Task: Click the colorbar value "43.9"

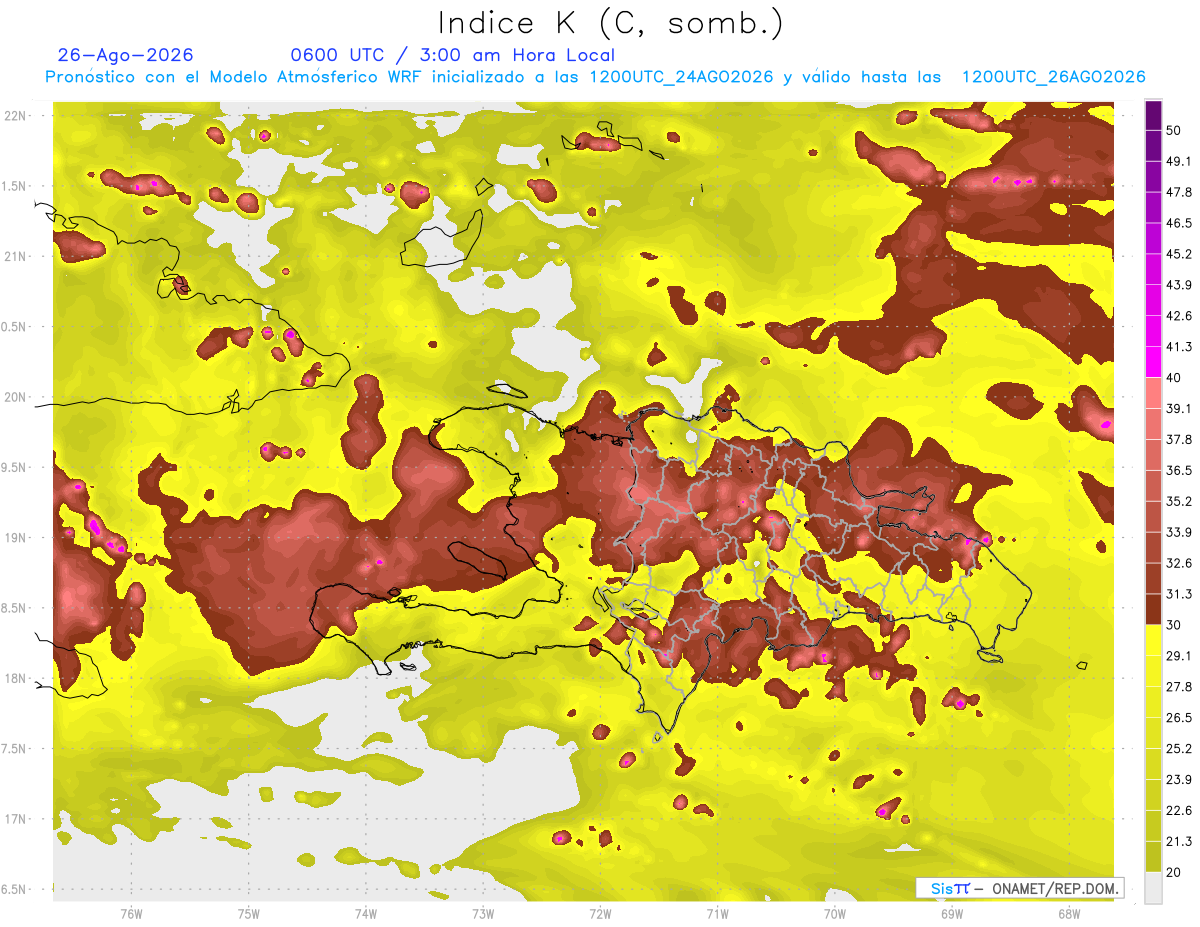Action: pos(1178,285)
